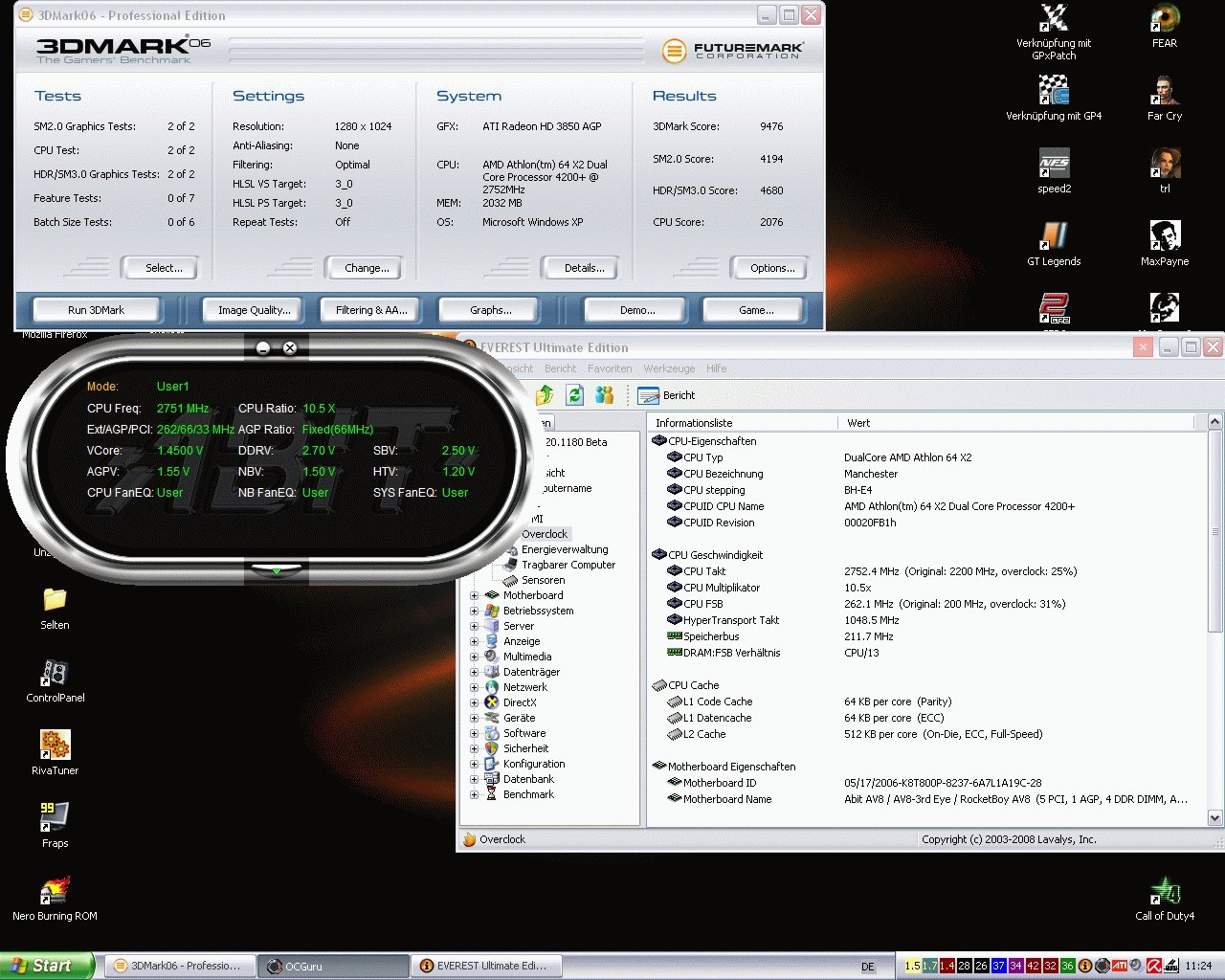Screen dimensions: 1225x980
Task: Expand the Netzwerk tree node
Action: (x=474, y=687)
